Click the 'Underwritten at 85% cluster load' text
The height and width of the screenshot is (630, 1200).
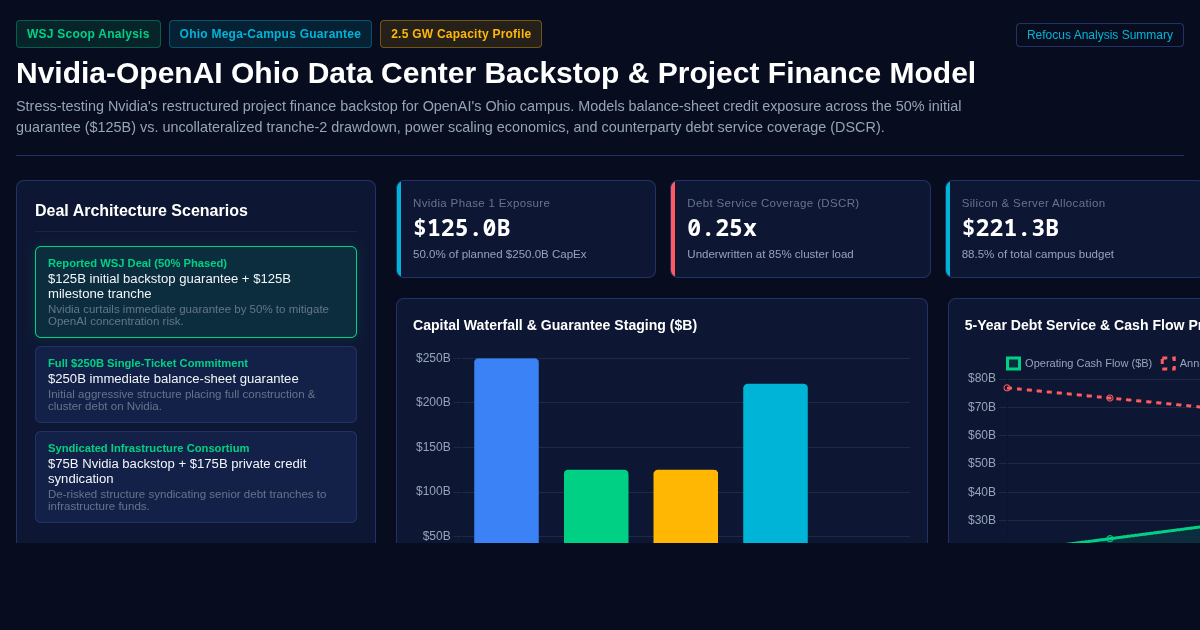pyautogui.click(x=770, y=254)
